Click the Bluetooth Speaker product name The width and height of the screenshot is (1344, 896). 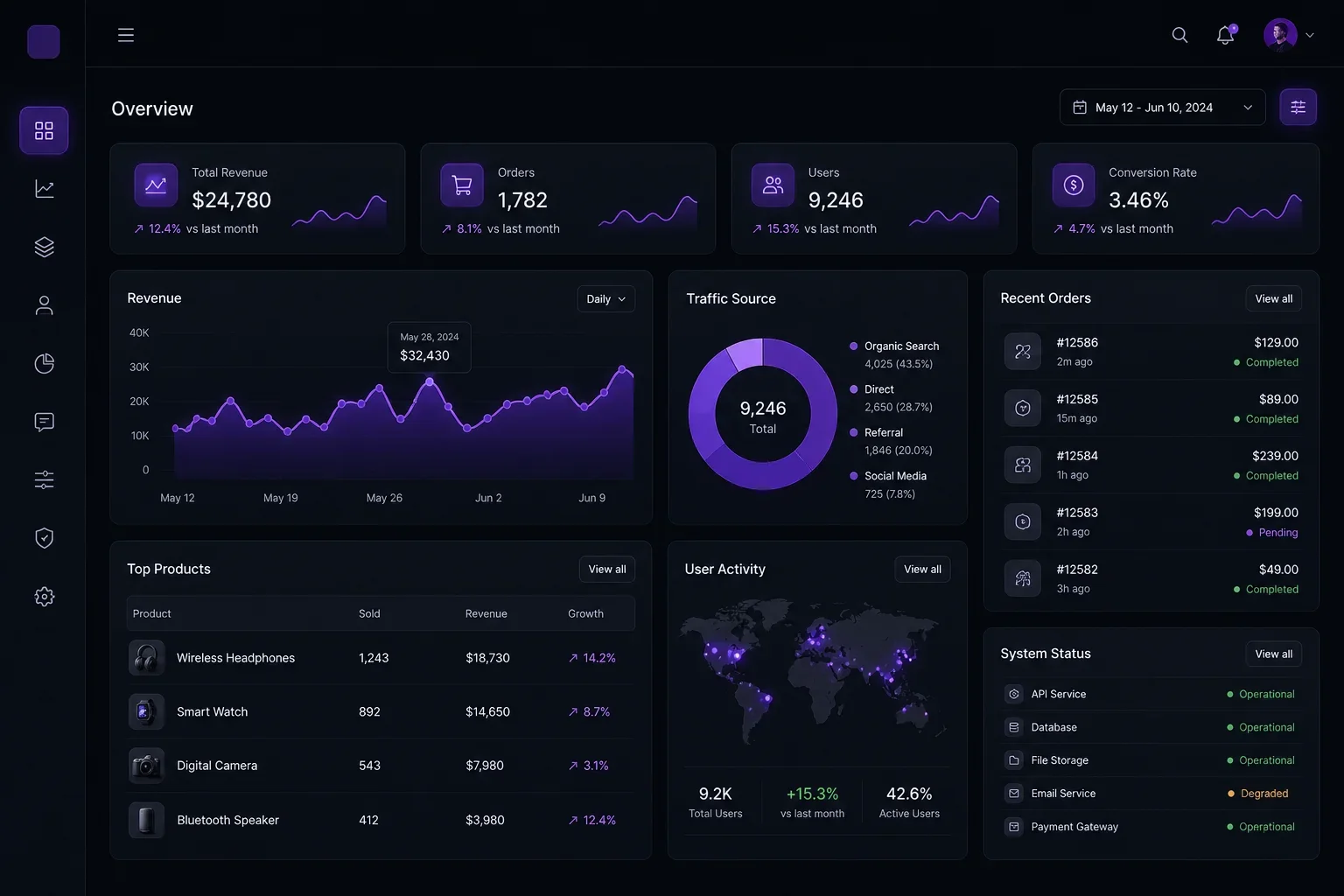coord(227,821)
